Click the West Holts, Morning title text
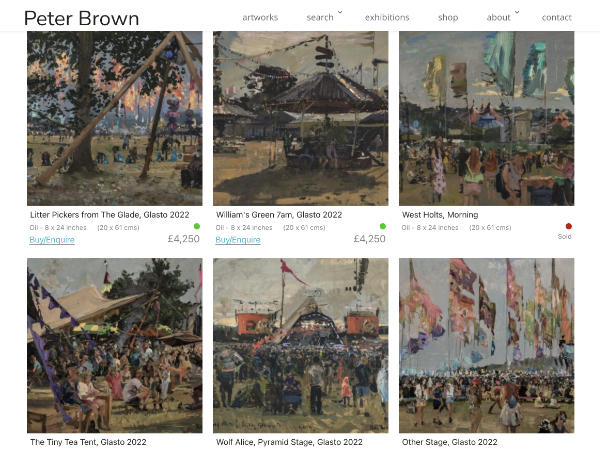Viewport: 600px width, 449px height. click(440, 215)
